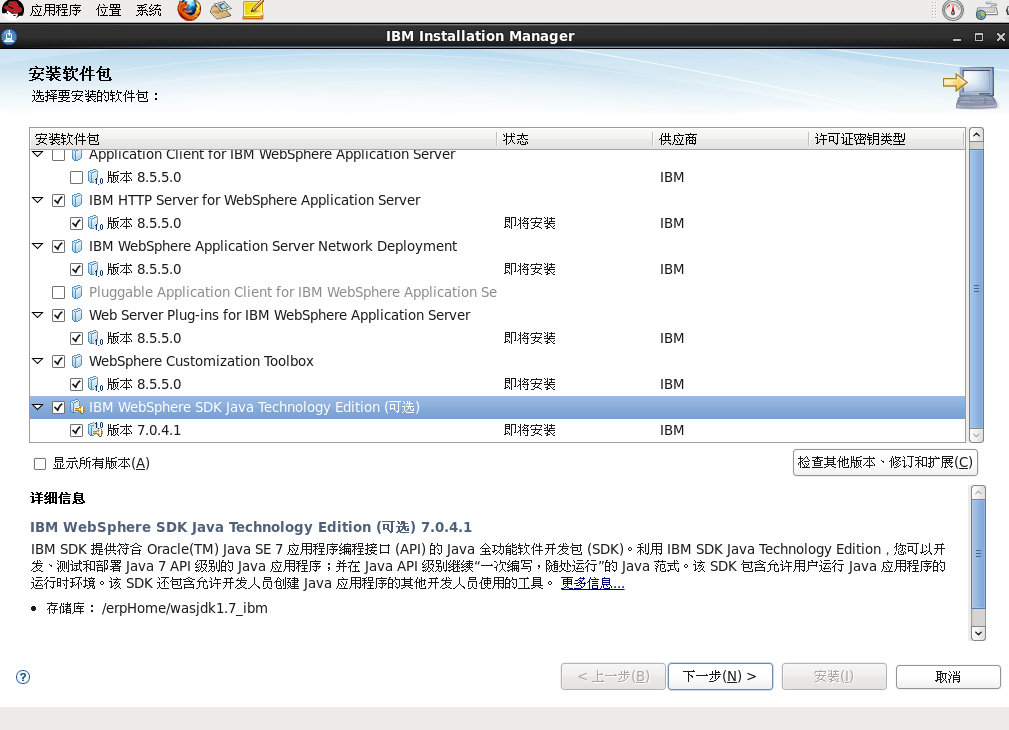Click package icon of WebSphere Application Server Network Deployment
The width and height of the screenshot is (1009, 730).
[77, 246]
